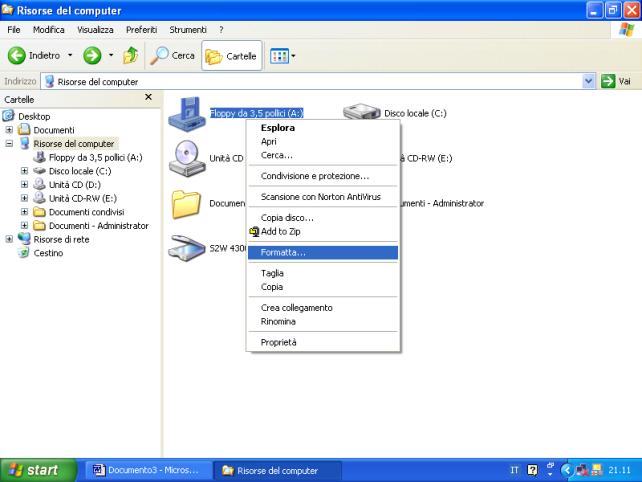Viewport: 642px width, 482px height.
Task: Select the S2W 4300 scanner icon
Action: pos(187,247)
